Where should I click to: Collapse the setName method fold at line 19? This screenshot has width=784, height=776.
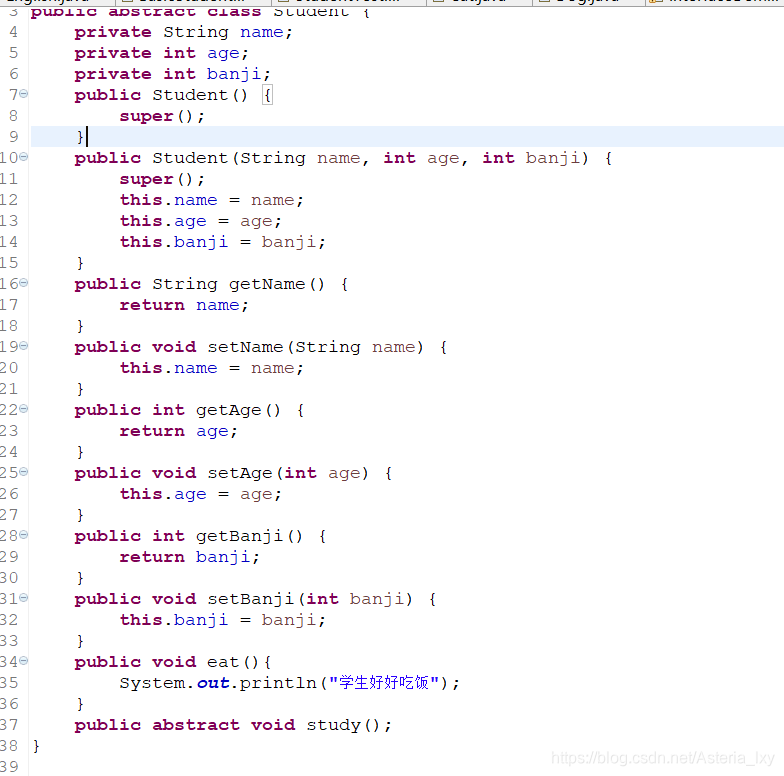coord(24,346)
